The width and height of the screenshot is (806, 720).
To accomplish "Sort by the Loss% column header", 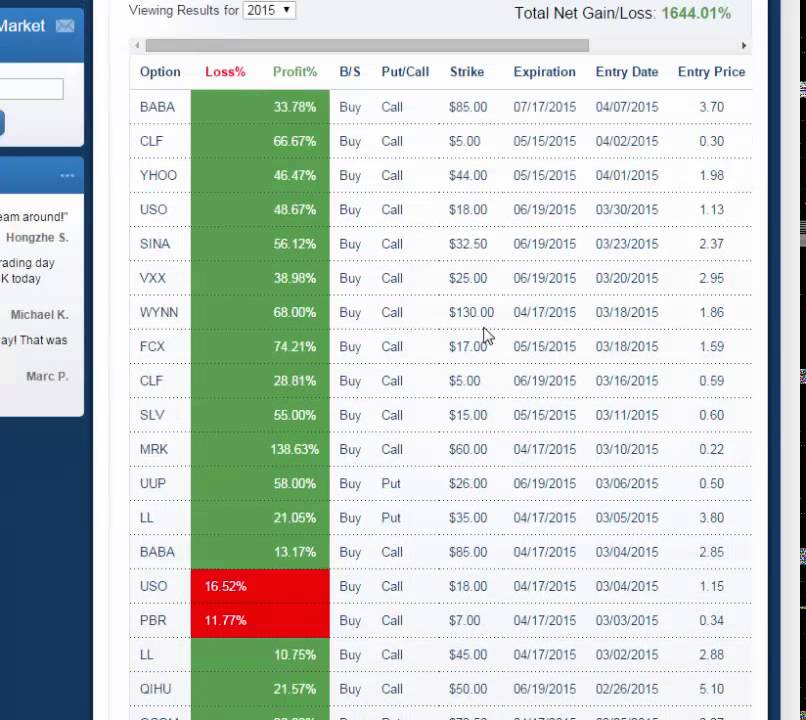I will 225,72.
